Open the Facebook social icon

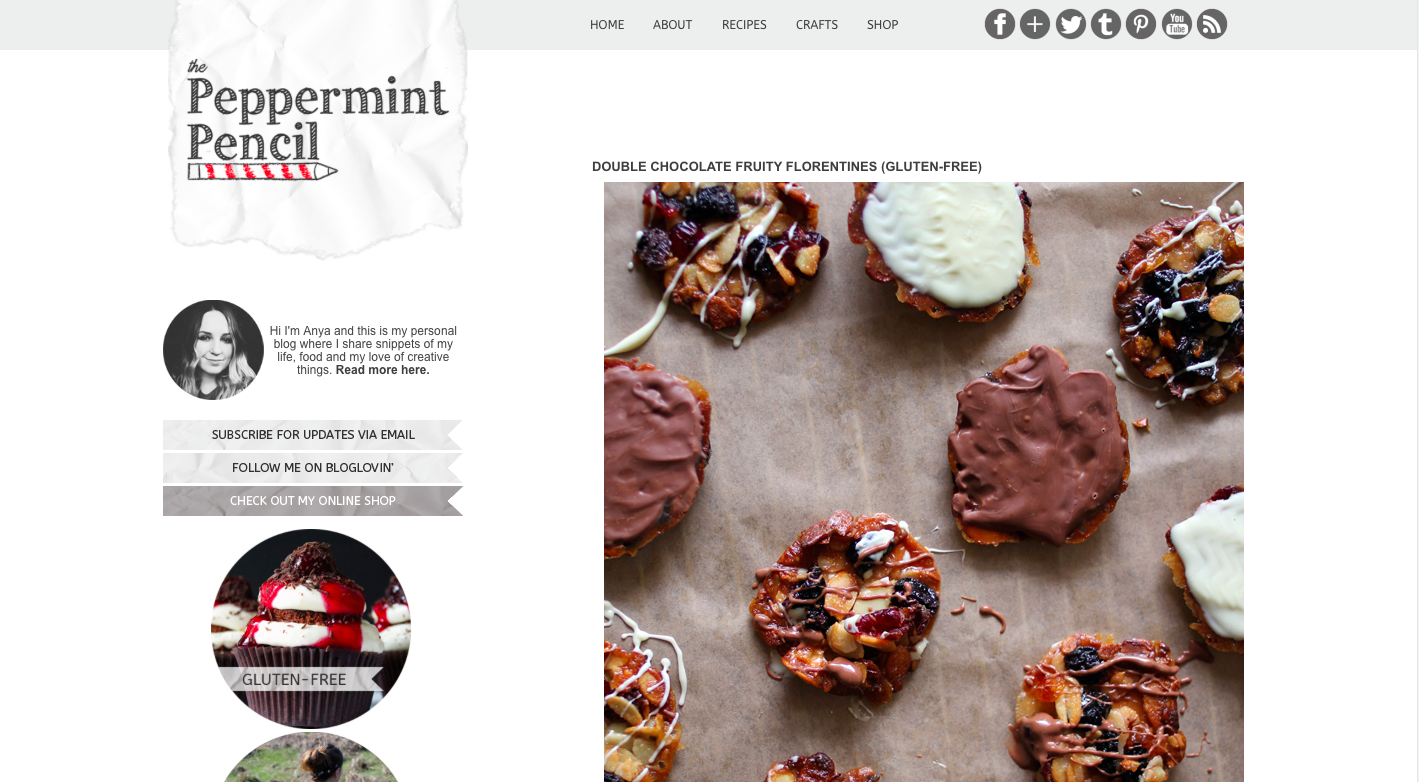[x=1000, y=24]
